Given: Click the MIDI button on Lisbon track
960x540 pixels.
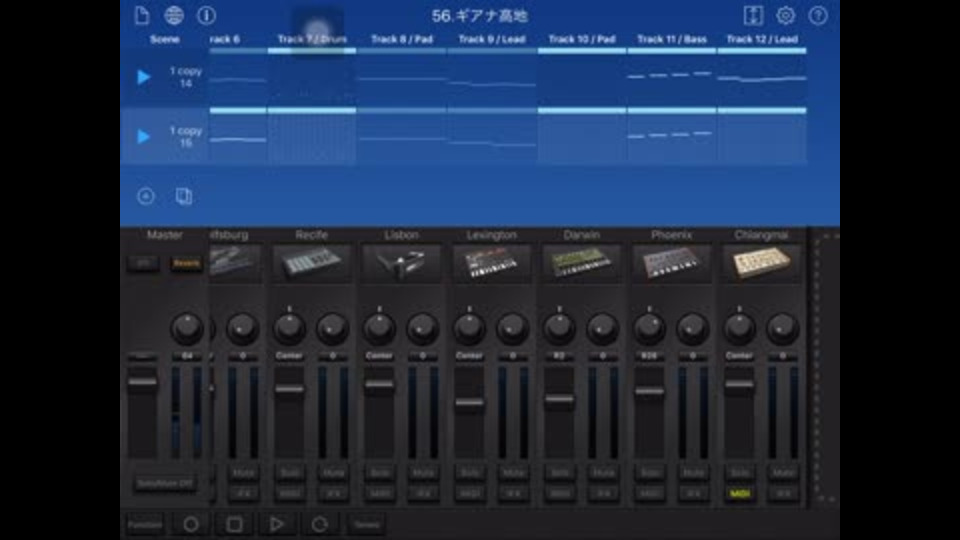Looking at the screenshot, I should (379, 493).
